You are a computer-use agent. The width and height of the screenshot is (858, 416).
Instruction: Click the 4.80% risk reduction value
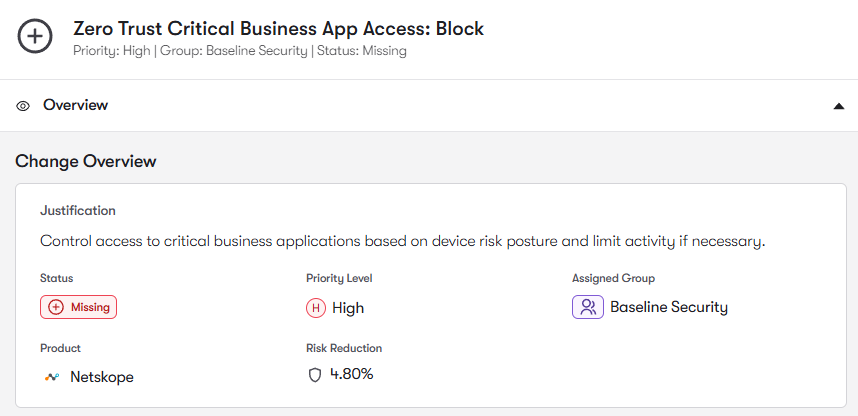[351, 375]
